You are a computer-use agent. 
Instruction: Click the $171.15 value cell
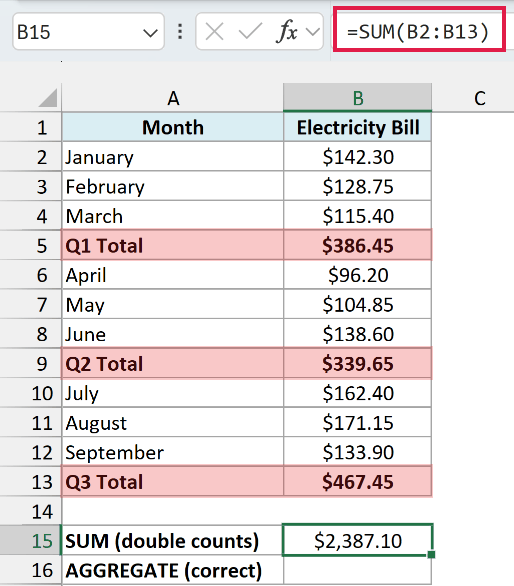click(357, 423)
